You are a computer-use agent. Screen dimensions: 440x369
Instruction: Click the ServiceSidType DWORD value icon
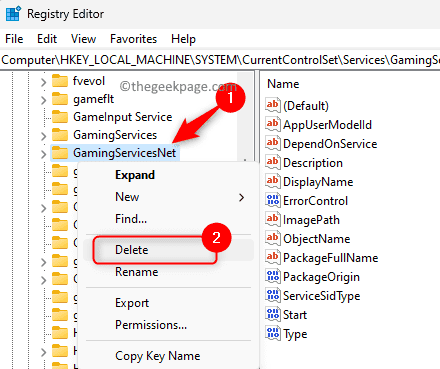click(272, 295)
